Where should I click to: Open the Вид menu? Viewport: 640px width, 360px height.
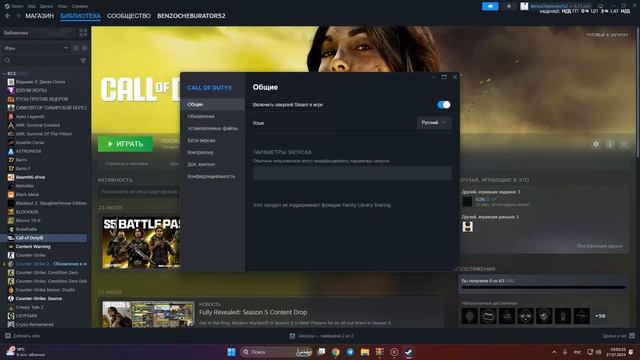click(31, 6)
